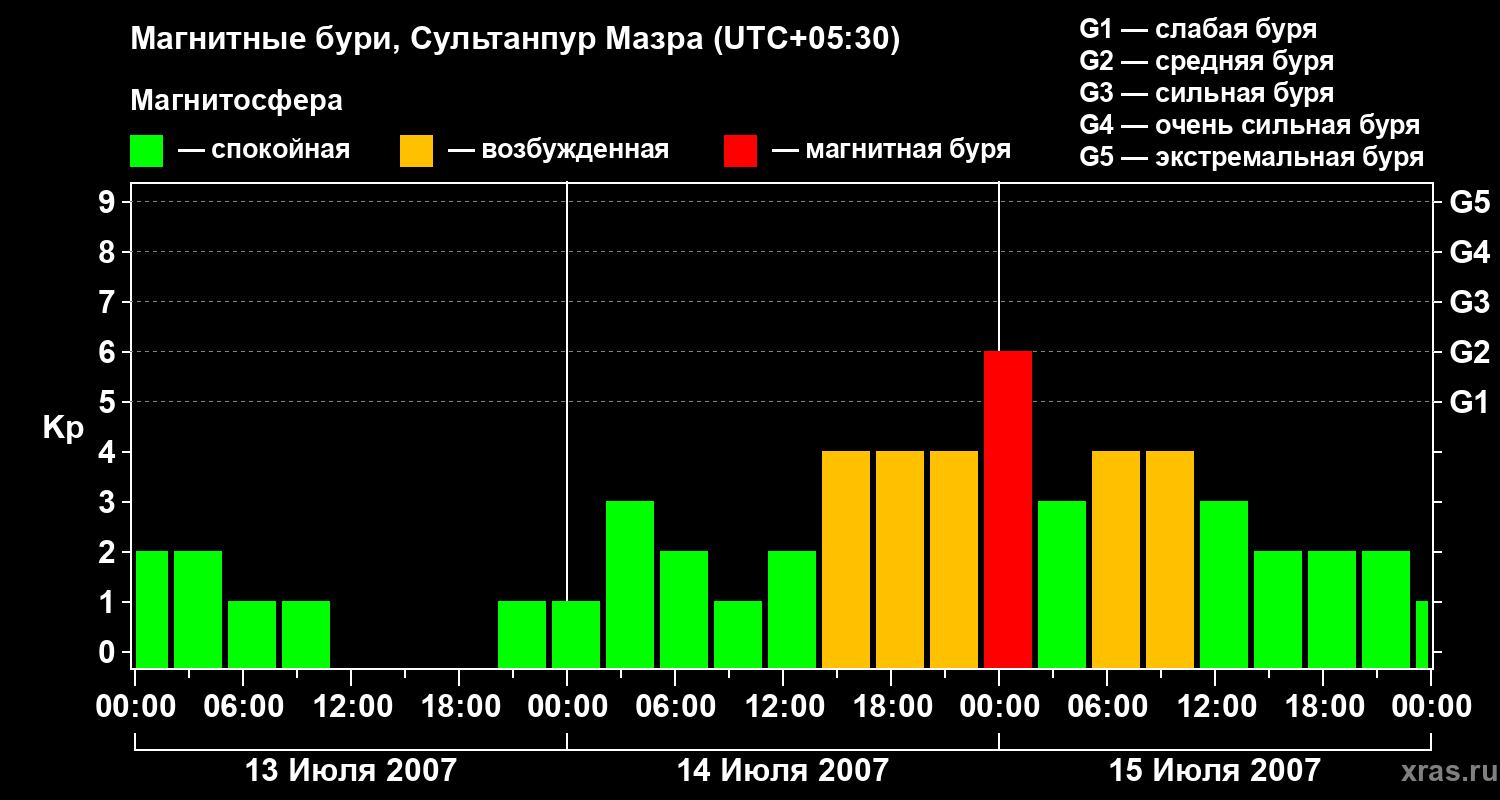Viewport: 1500px width, 800px height.
Task: Select the green bar at 06:00 on 13 July
Action: tap(252, 635)
